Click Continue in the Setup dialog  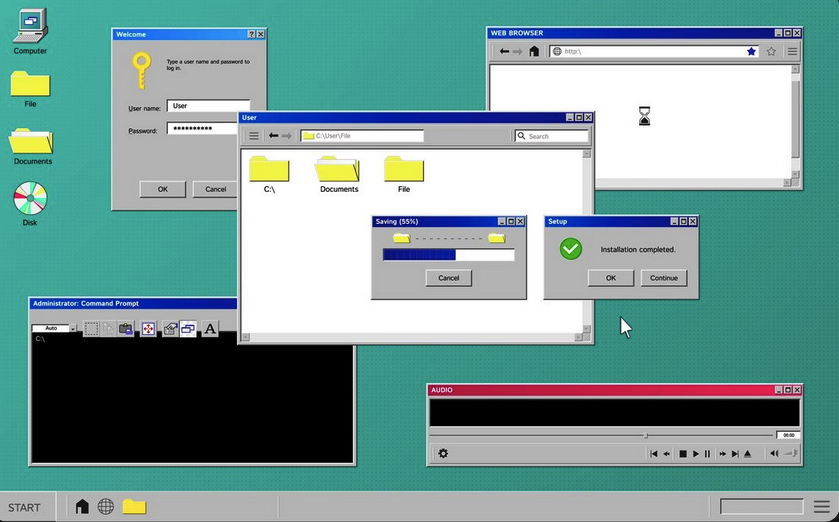(x=663, y=278)
